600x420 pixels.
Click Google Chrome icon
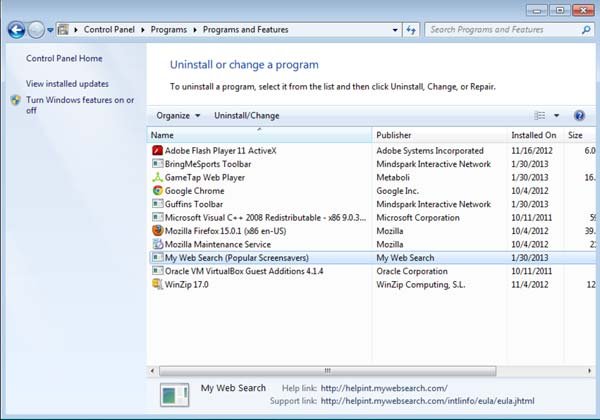click(x=157, y=190)
